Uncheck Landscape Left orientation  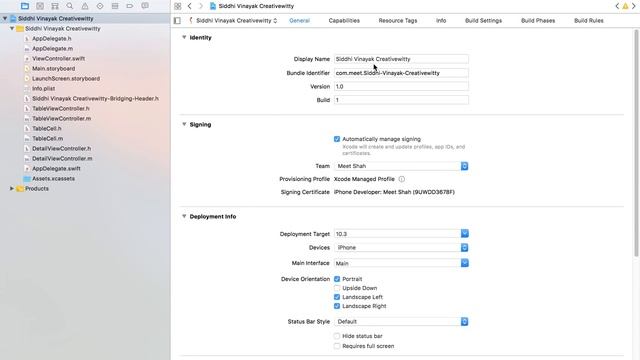pos(337,297)
